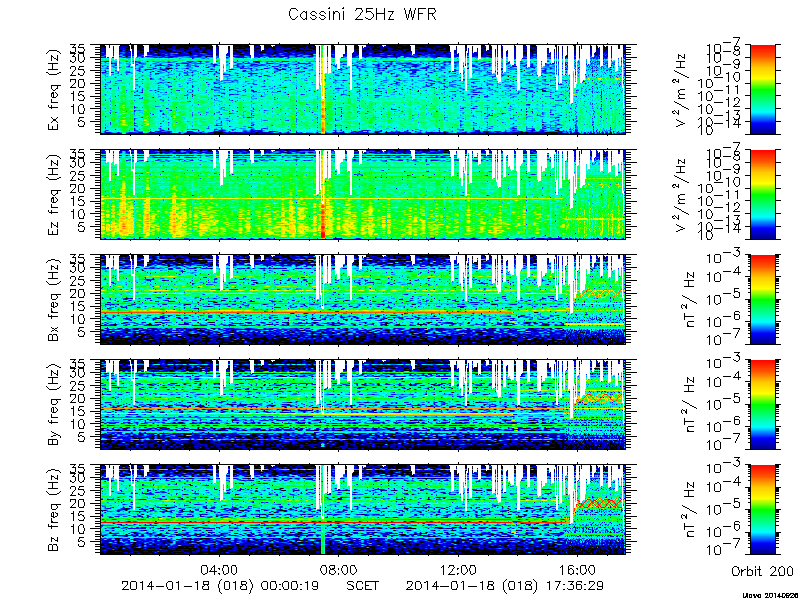Click the Ex panel color scale bar
The width and height of the screenshot is (800, 600).
pyautogui.click(x=763, y=89)
